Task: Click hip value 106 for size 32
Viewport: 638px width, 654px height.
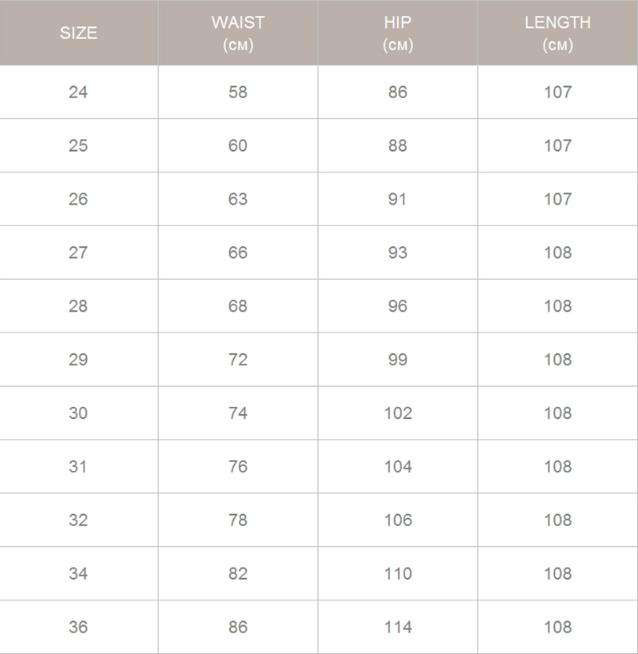Action: tap(398, 520)
